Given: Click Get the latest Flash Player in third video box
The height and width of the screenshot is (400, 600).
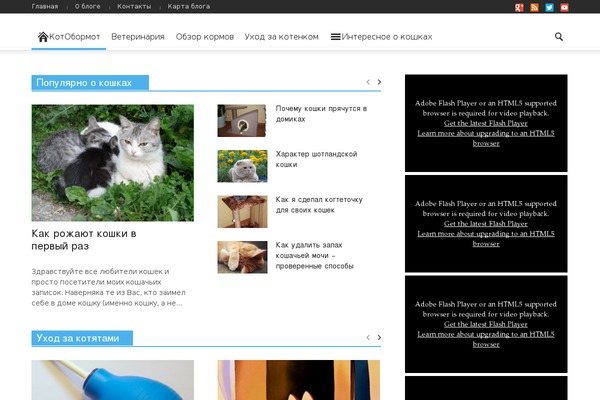Looking at the screenshot, I should click(486, 324).
